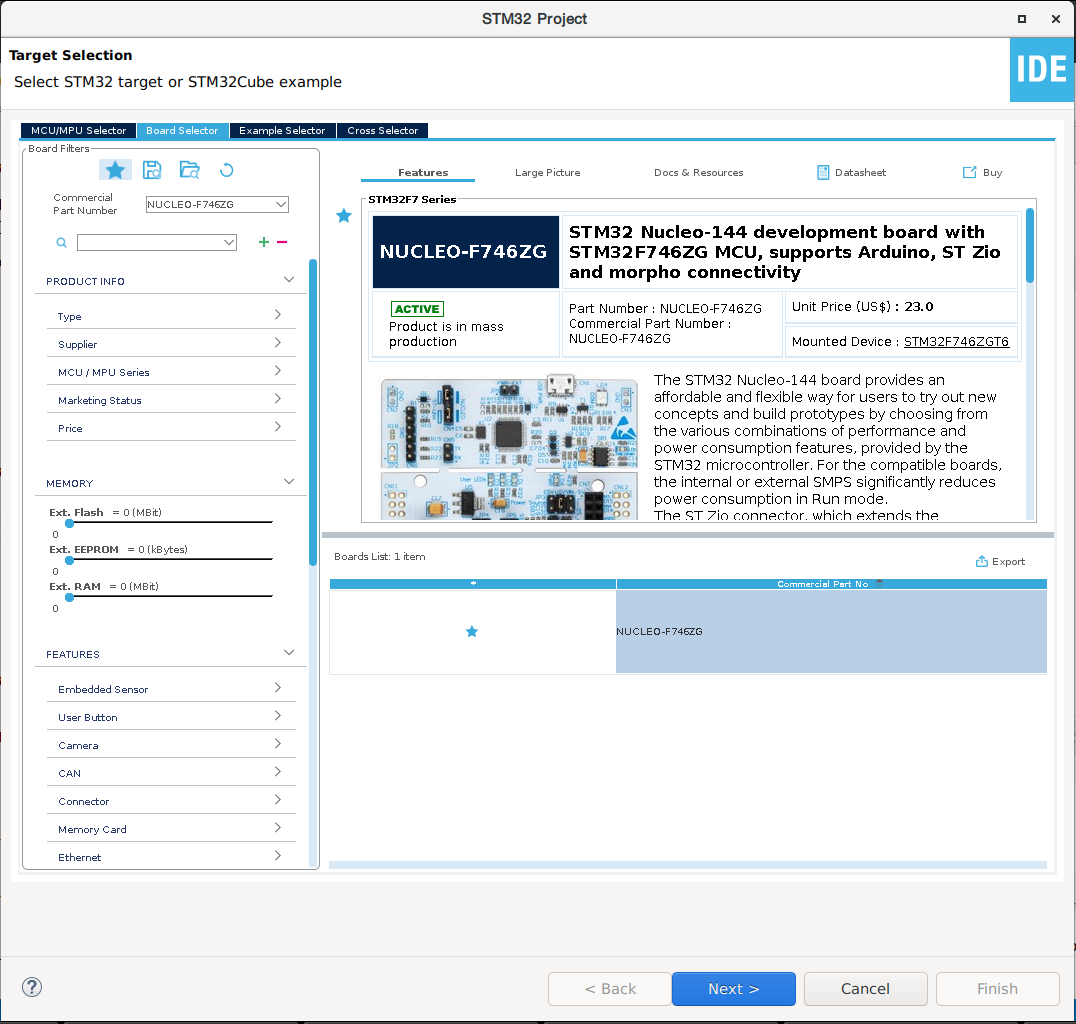Click the green plus icon beside the search field
Viewport: 1076px width, 1024px height.
264,242
